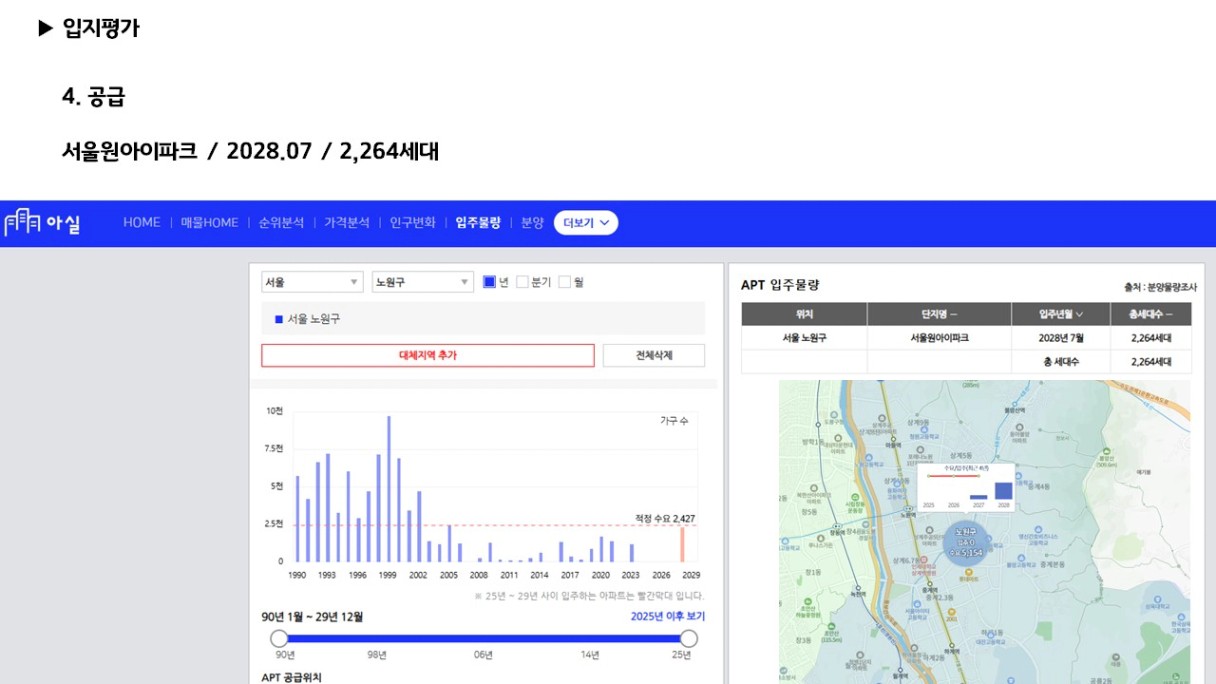Screen dimensions: 1216x684
Task: Sort by 입주년월 column header
Action: coord(1061,314)
